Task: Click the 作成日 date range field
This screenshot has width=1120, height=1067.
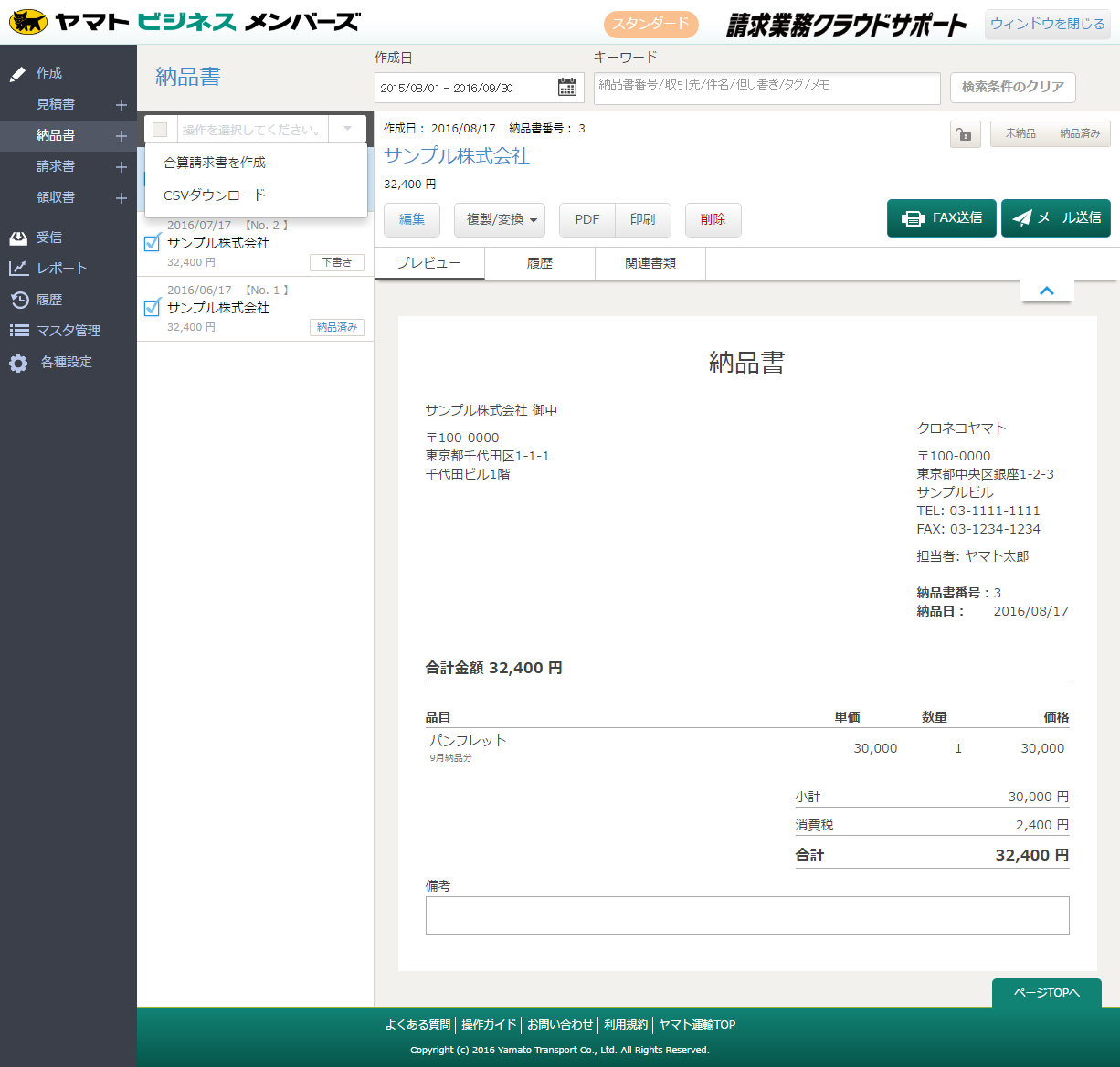Action: [x=480, y=88]
